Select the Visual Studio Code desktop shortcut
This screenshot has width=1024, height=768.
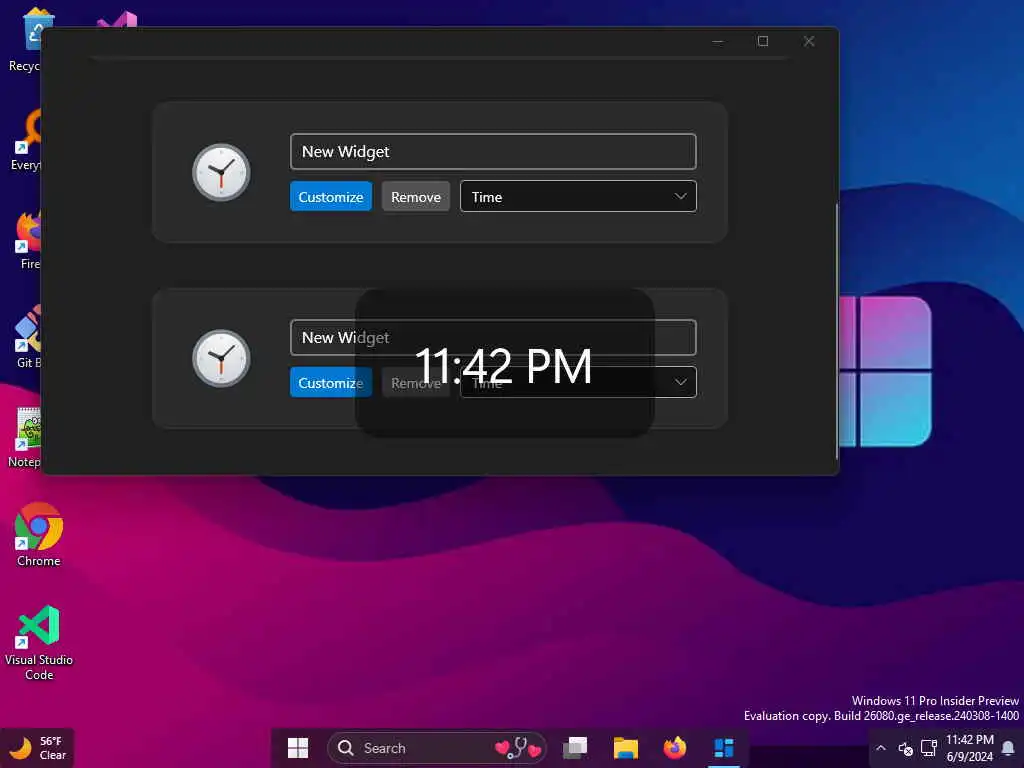click(39, 643)
